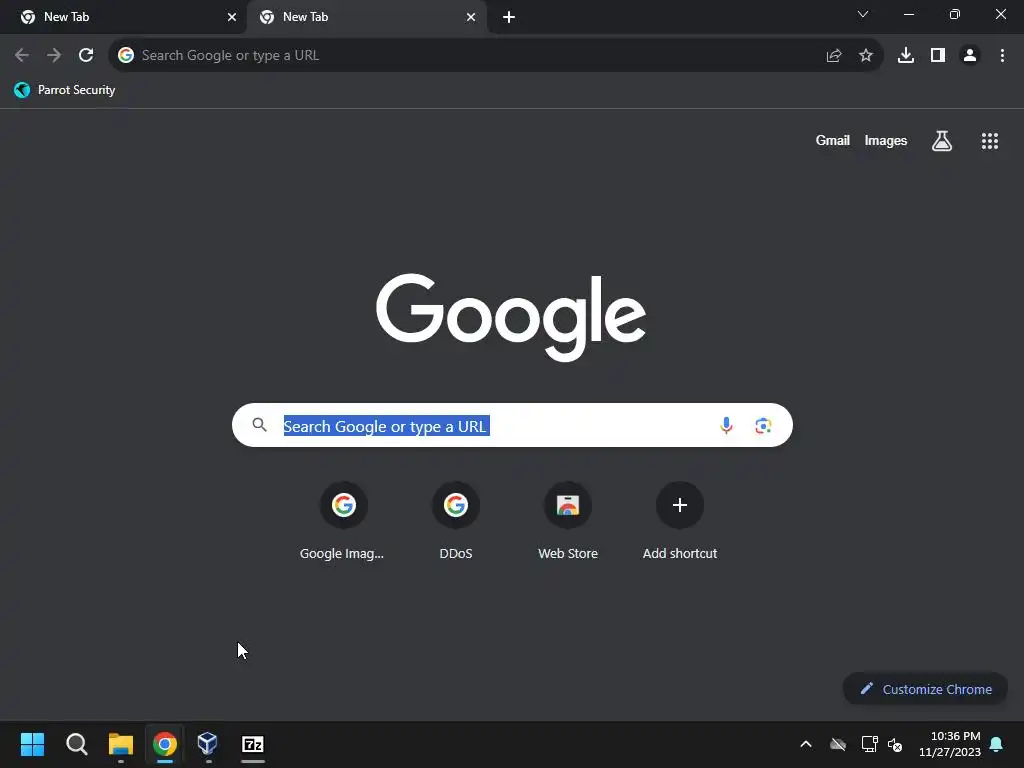Expand the tab search chevron
The image size is (1024, 768).
click(863, 14)
